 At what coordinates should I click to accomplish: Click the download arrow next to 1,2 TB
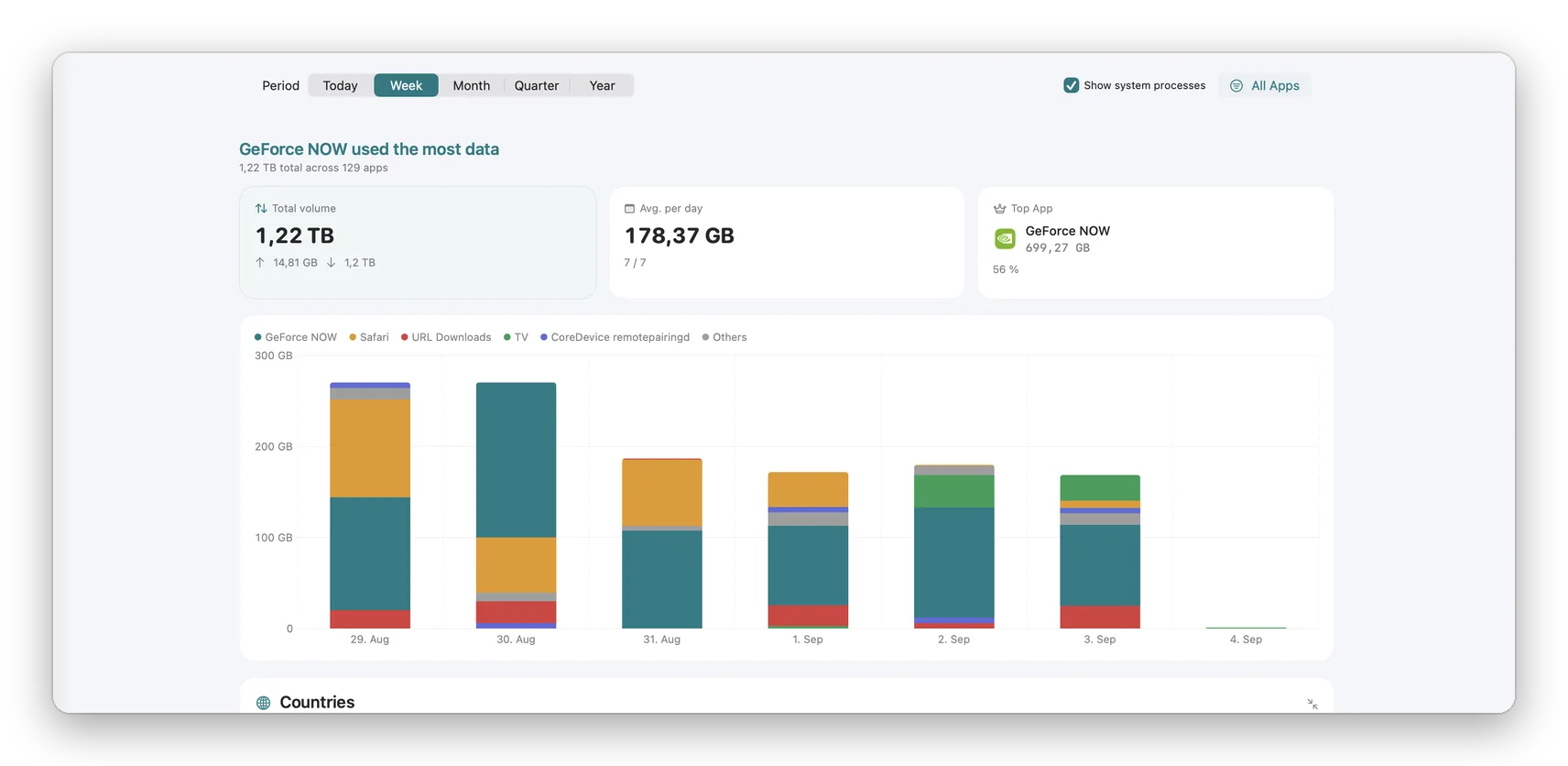331,262
